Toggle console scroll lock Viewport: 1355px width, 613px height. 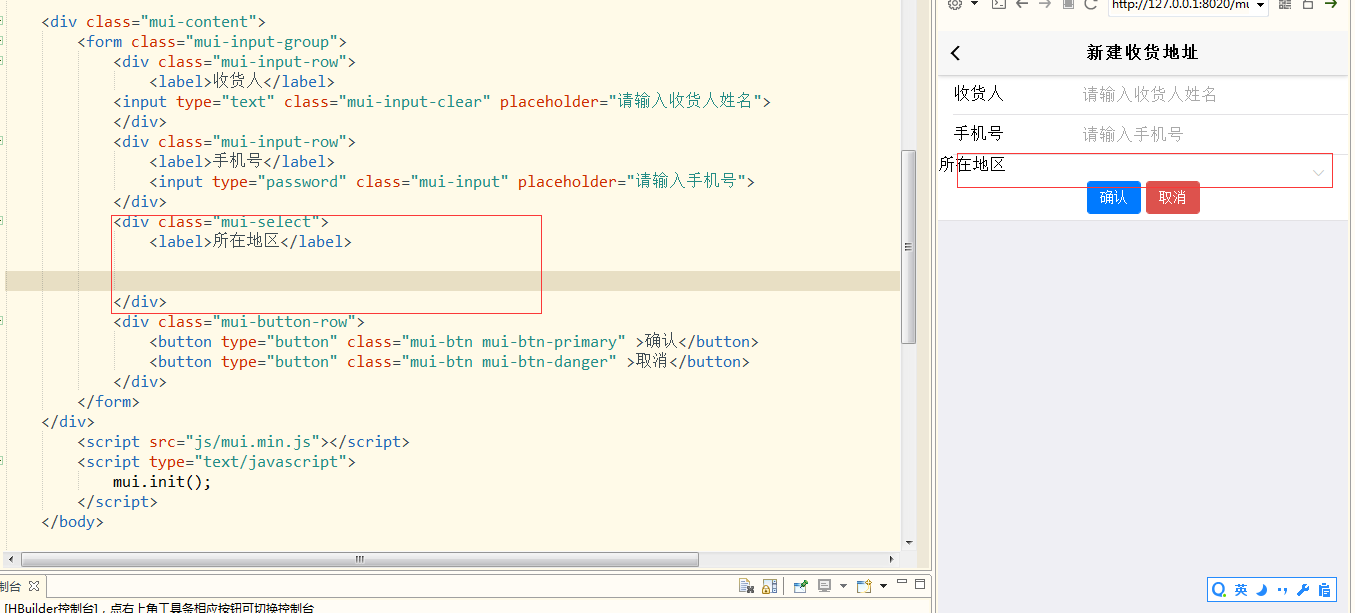pos(769,586)
